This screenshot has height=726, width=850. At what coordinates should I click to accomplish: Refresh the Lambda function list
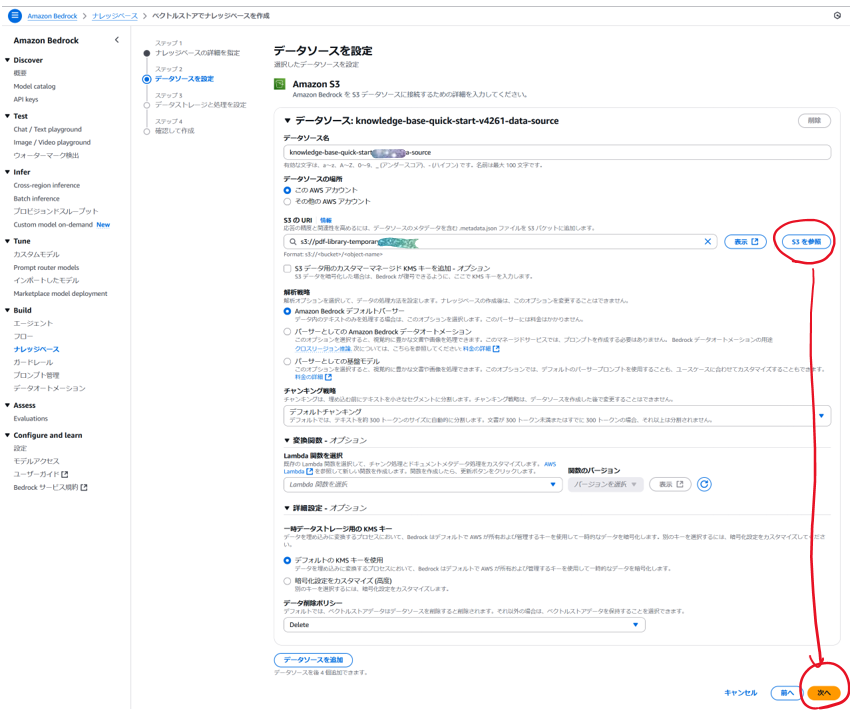[704, 484]
